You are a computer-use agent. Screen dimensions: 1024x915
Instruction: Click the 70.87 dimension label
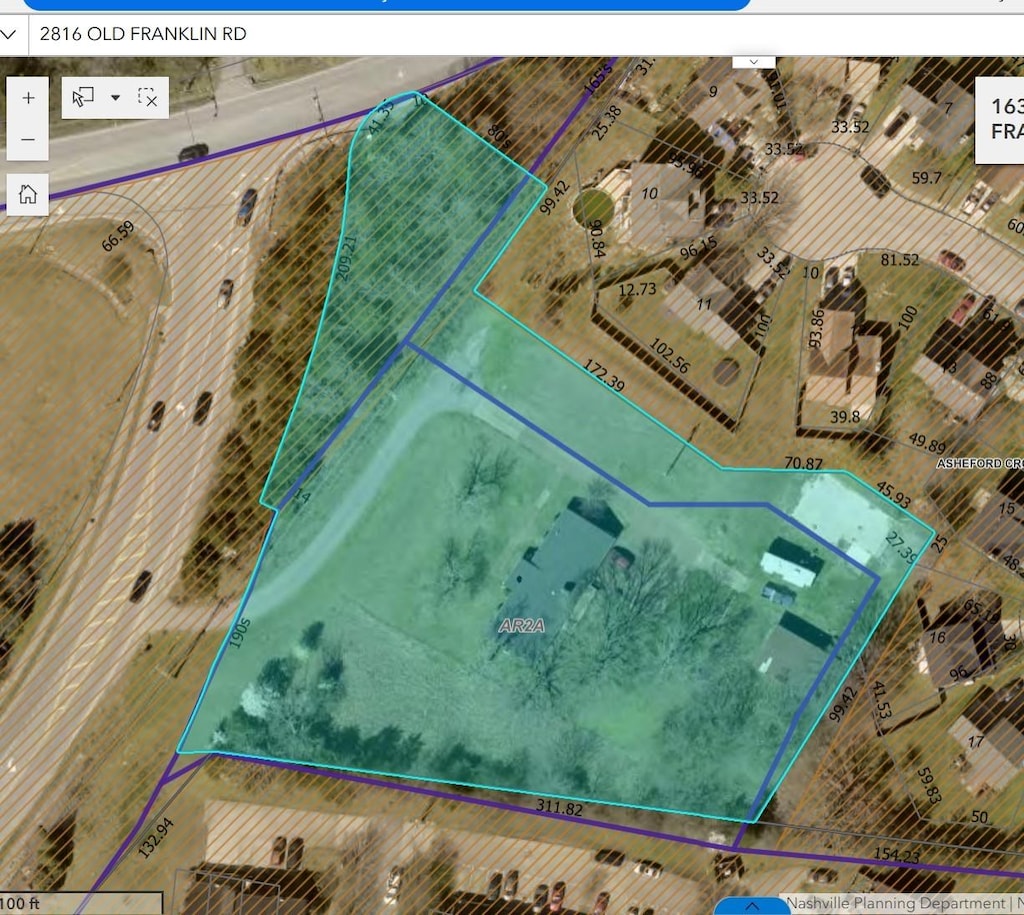[x=803, y=463]
